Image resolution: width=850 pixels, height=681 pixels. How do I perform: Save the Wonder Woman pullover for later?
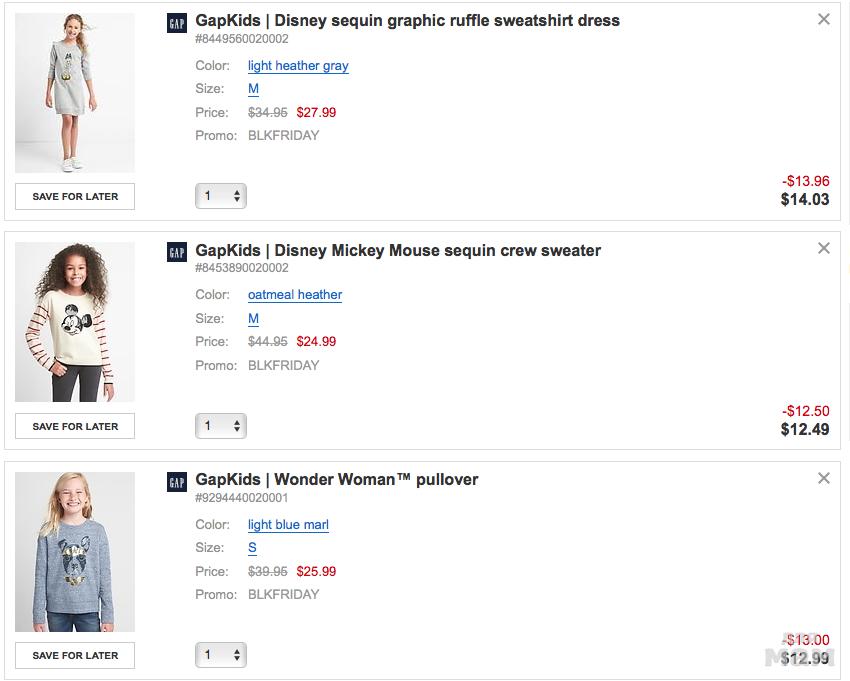click(x=75, y=655)
